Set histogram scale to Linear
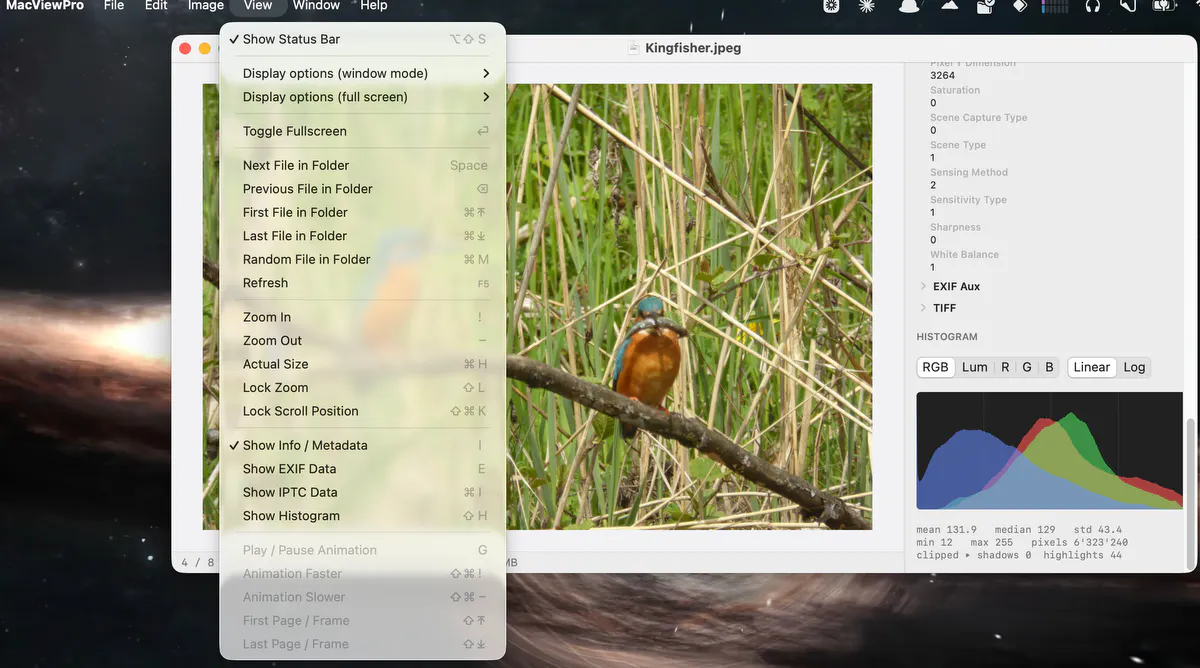The image size is (1200, 668). (1091, 367)
